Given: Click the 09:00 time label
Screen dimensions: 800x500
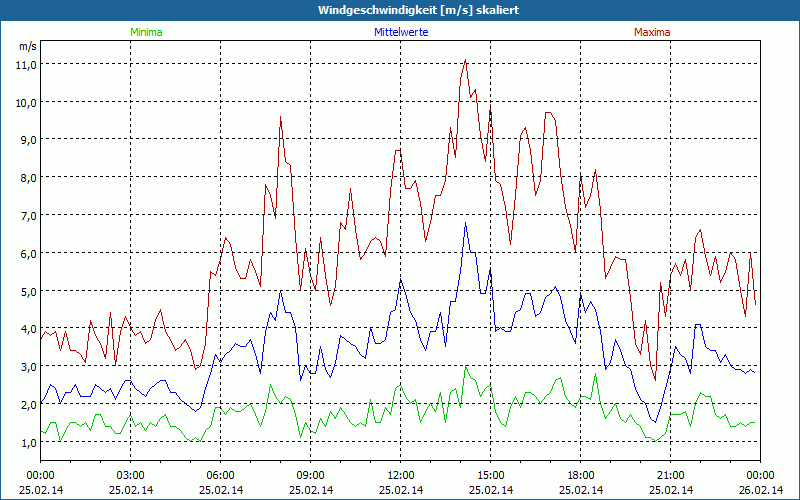Looking at the screenshot, I should [x=311, y=475].
